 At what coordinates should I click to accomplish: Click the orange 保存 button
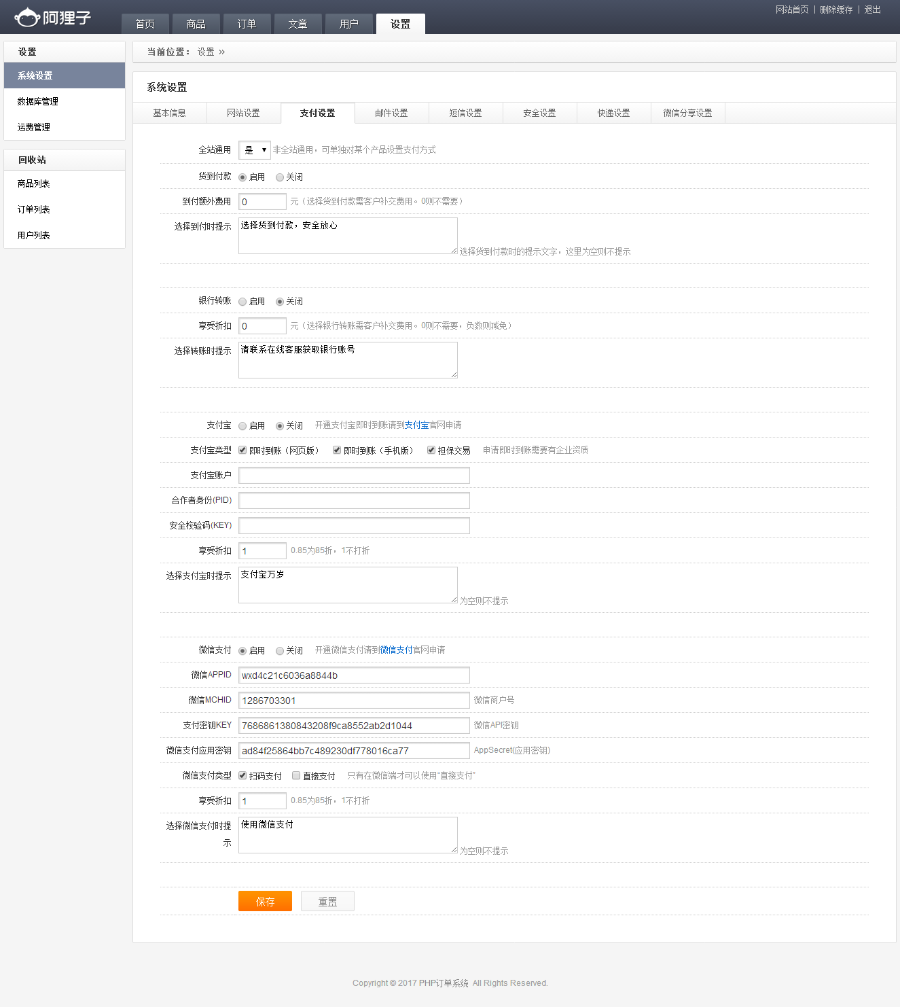coord(265,901)
